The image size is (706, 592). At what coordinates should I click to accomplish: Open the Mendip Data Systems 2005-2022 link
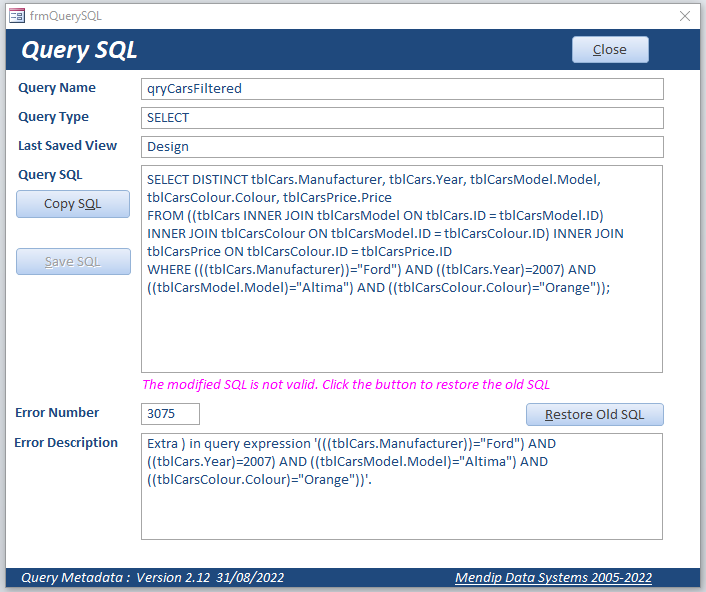553,578
